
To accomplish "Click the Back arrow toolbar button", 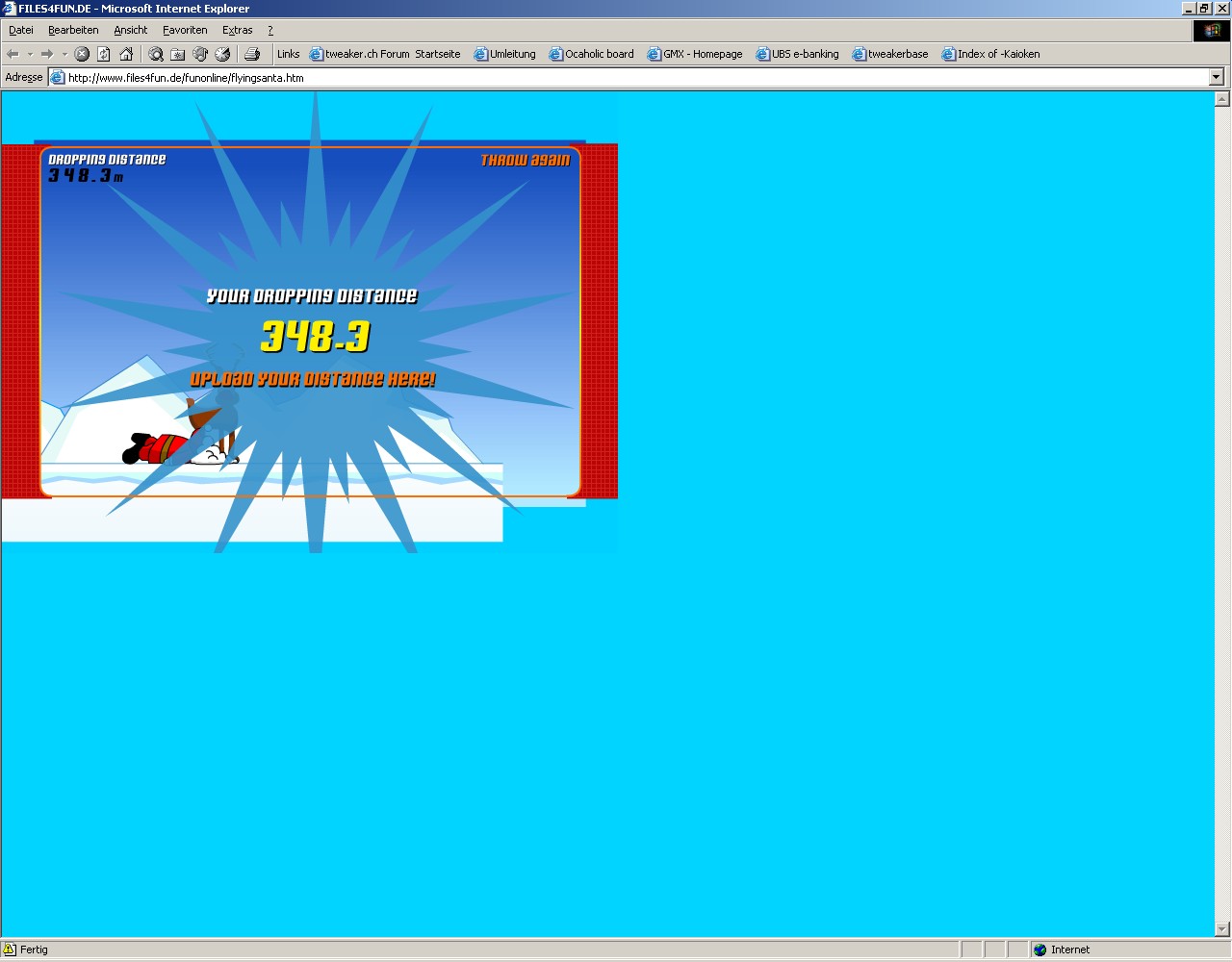I will point(13,54).
